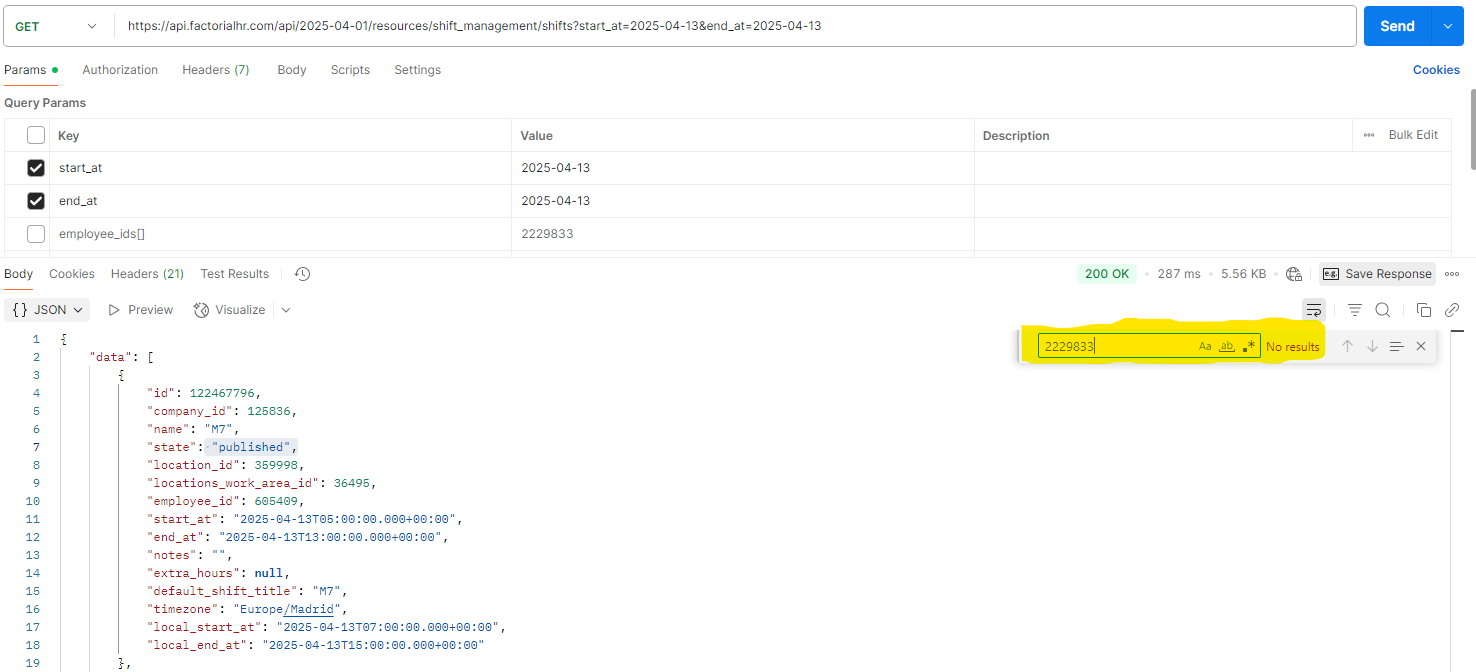Open response history clock icon
The image size is (1476, 672).
tap(303, 274)
